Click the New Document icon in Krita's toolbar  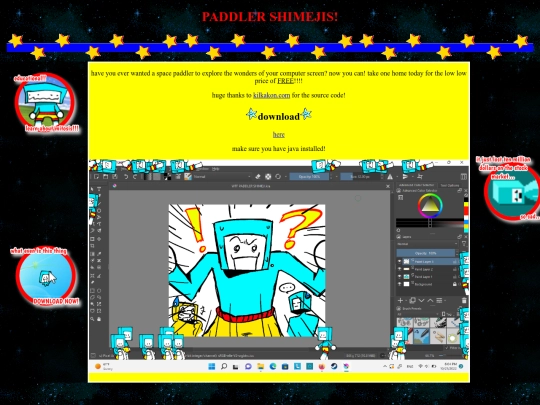click(x=97, y=177)
